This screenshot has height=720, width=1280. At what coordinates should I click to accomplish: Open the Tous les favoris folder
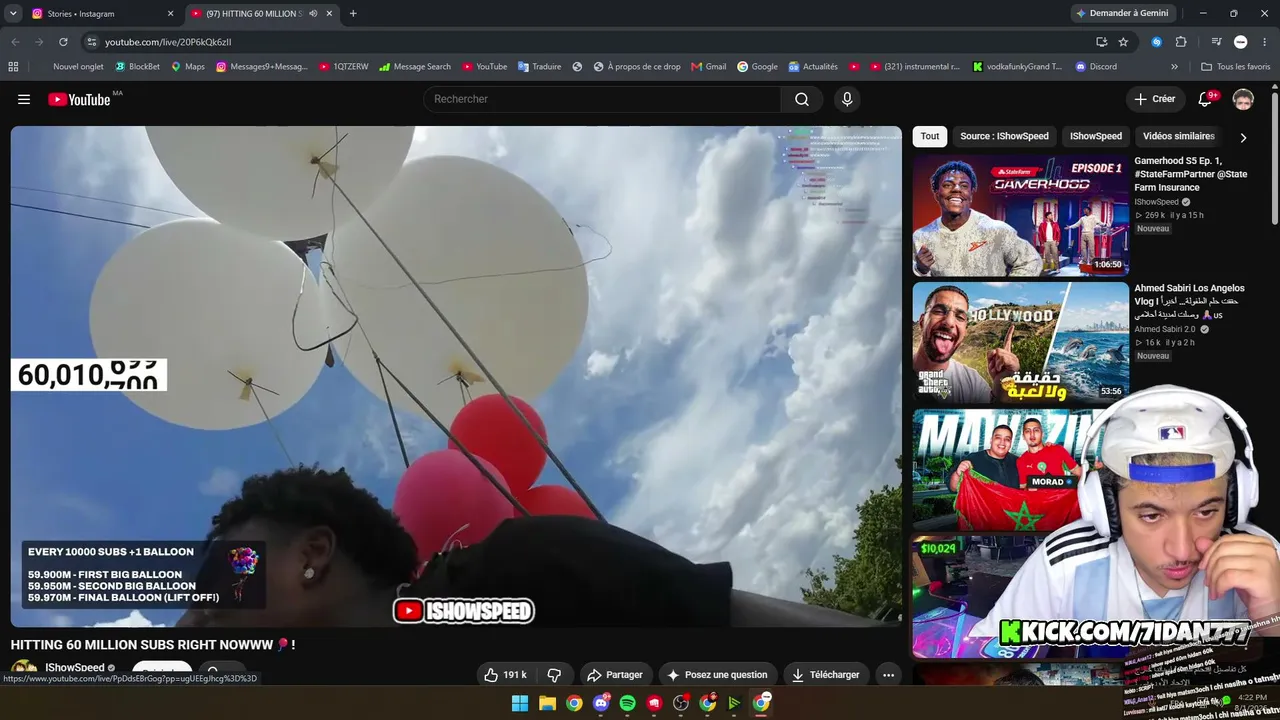click(1235, 67)
